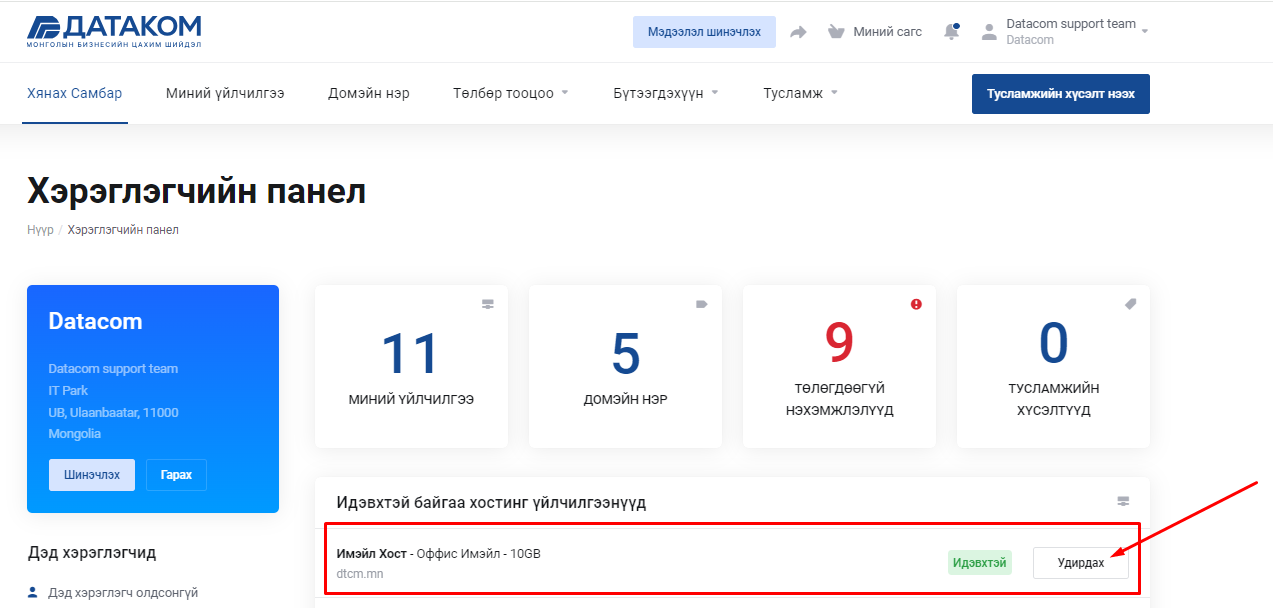Click the dtcm.mn domain text
Viewport: 1273px width, 608px height.
coord(360,574)
